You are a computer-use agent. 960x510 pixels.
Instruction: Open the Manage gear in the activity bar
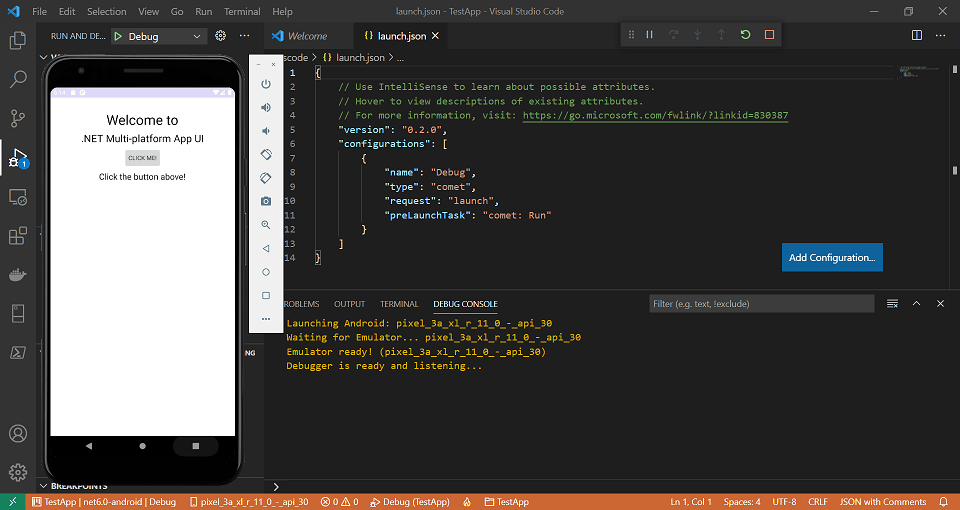point(18,472)
